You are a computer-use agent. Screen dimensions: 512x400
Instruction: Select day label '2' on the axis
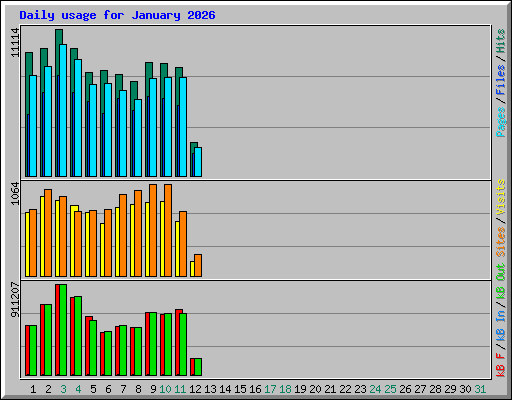point(48,389)
